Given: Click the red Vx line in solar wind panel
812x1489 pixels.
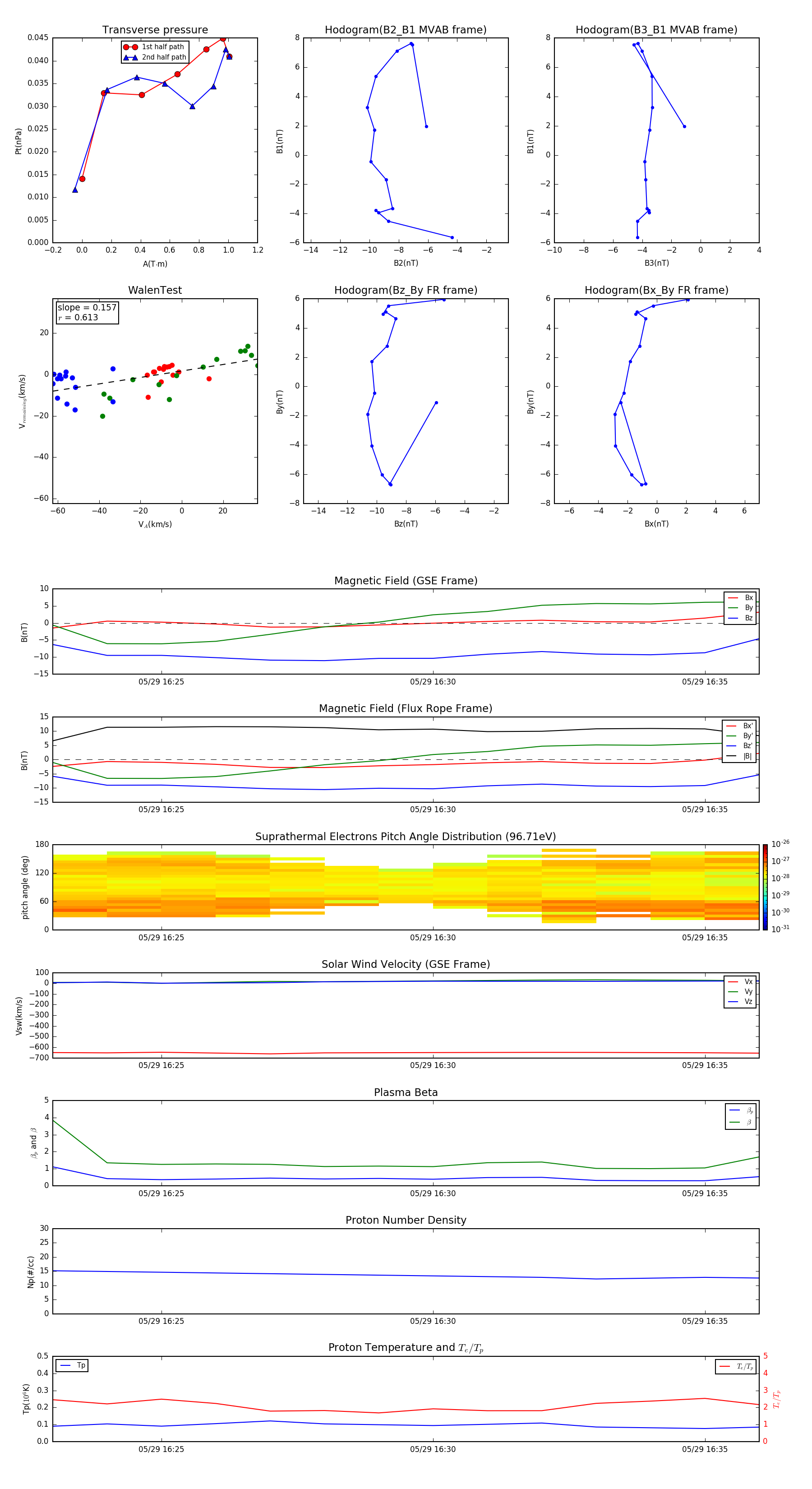Looking at the screenshot, I should (x=406, y=1053).
